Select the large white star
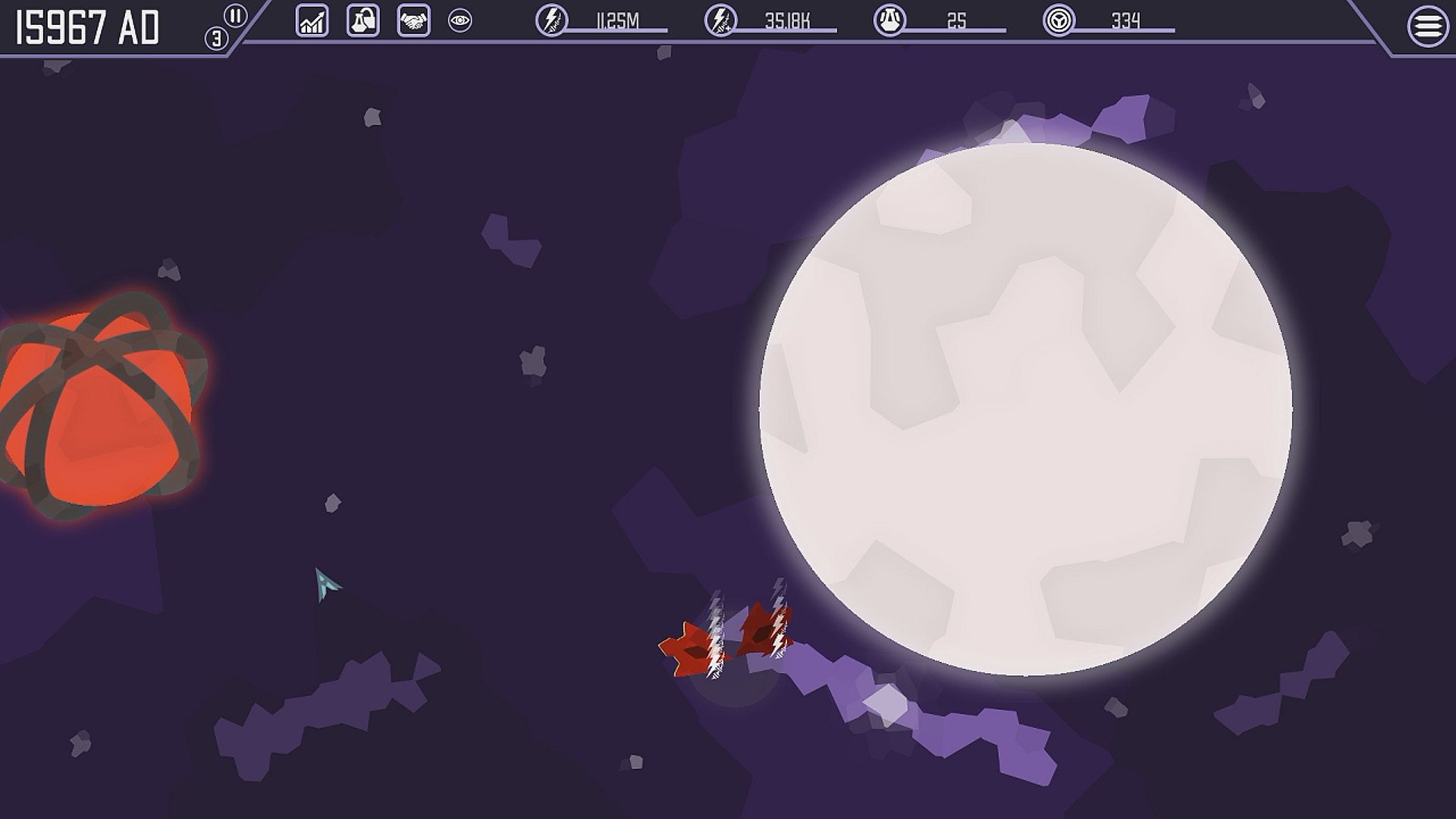The image size is (1456, 819). pyautogui.click(x=1025, y=409)
